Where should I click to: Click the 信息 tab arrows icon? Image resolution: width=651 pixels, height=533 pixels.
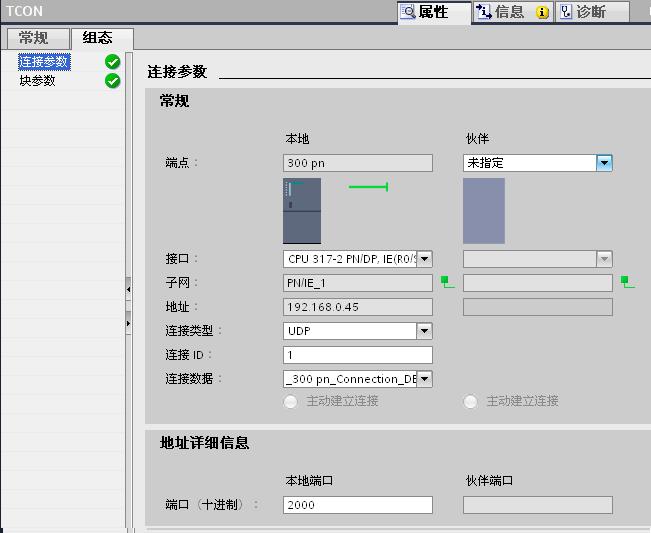(x=483, y=12)
